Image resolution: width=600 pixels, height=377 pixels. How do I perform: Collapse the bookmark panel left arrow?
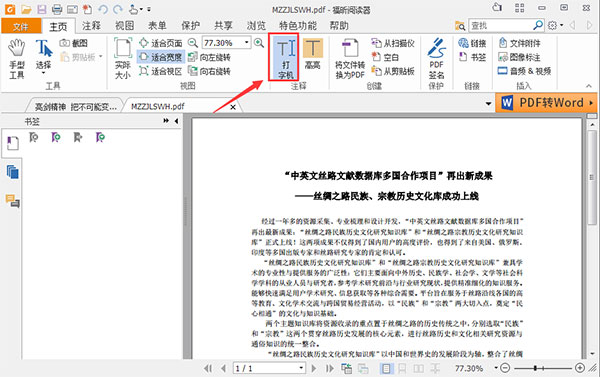pos(176,121)
